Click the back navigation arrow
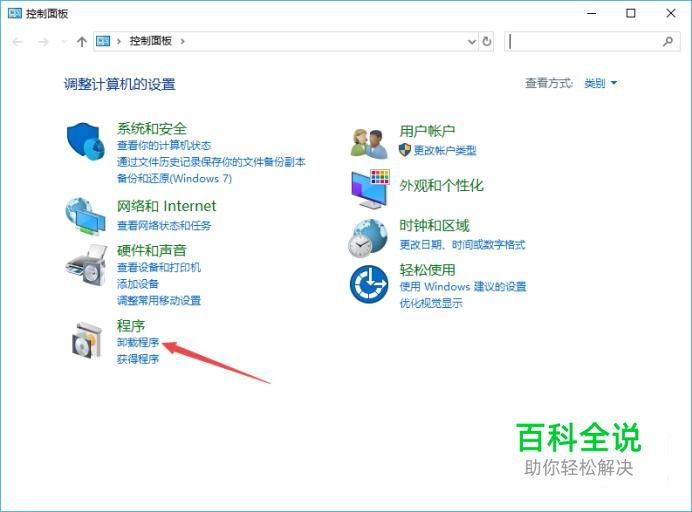Screen dimensions: 692x512 [x=18, y=42]
